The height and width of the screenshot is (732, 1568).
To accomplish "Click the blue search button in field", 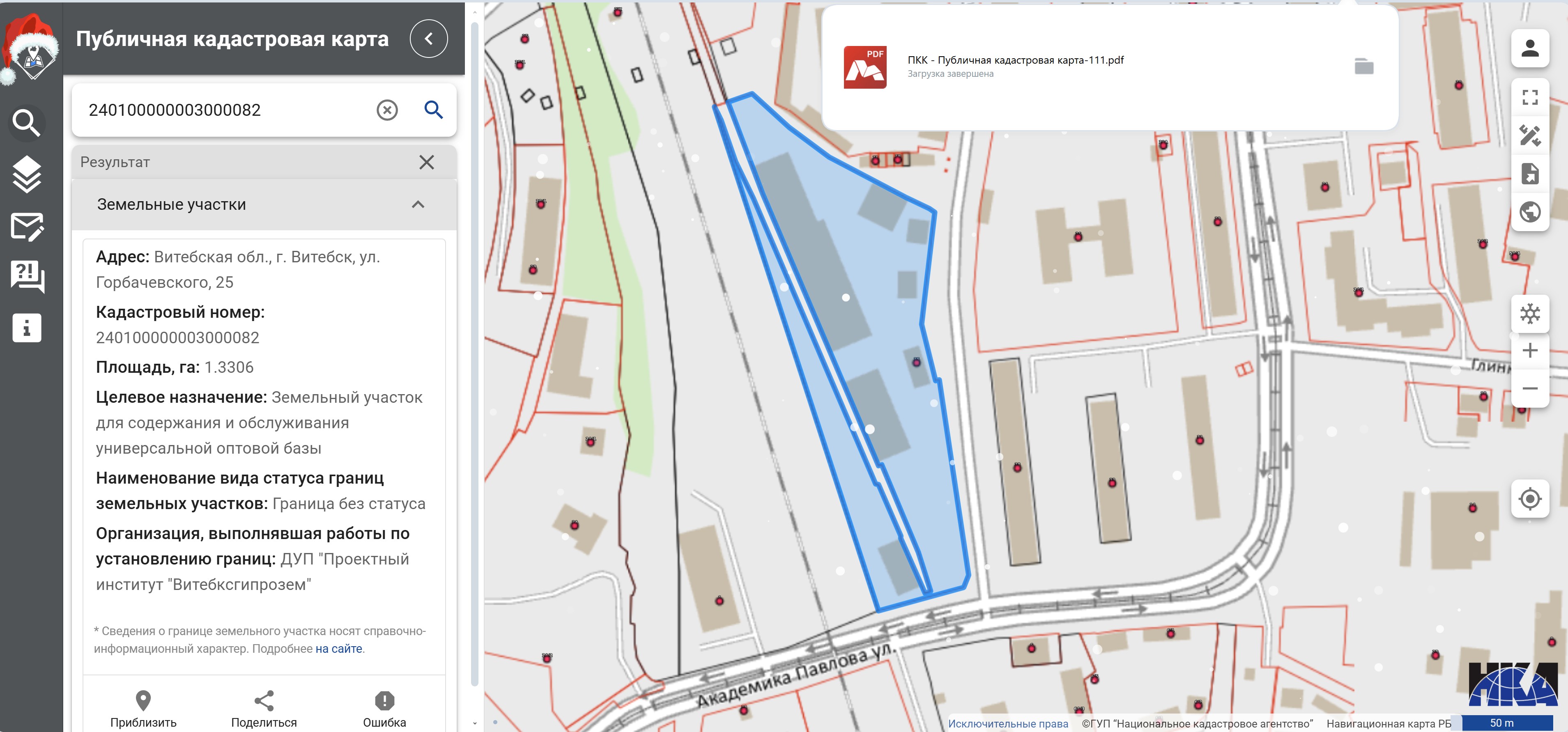I will point(433,110).
